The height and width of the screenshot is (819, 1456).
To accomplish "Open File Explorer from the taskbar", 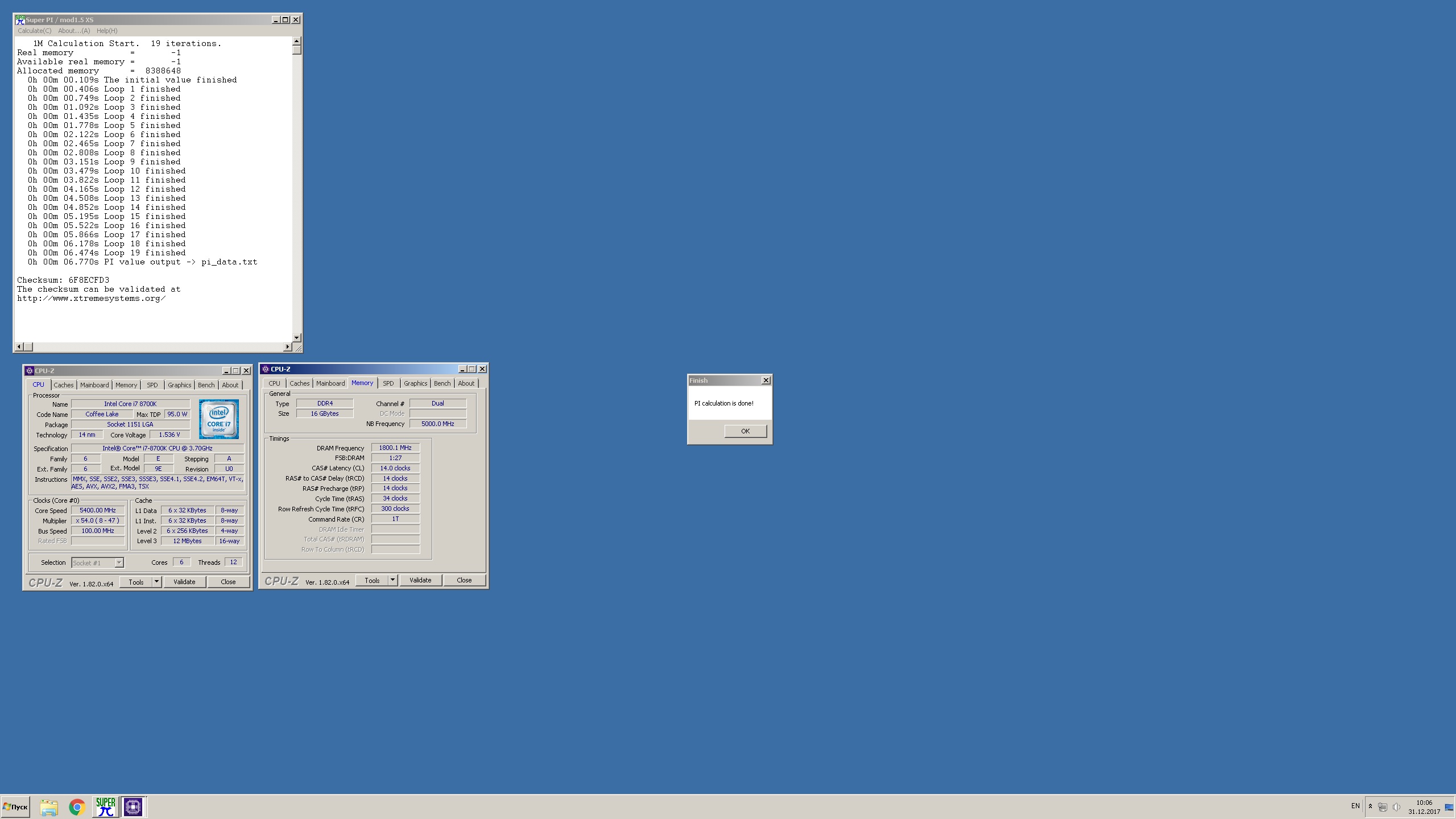I will (49, 807).
